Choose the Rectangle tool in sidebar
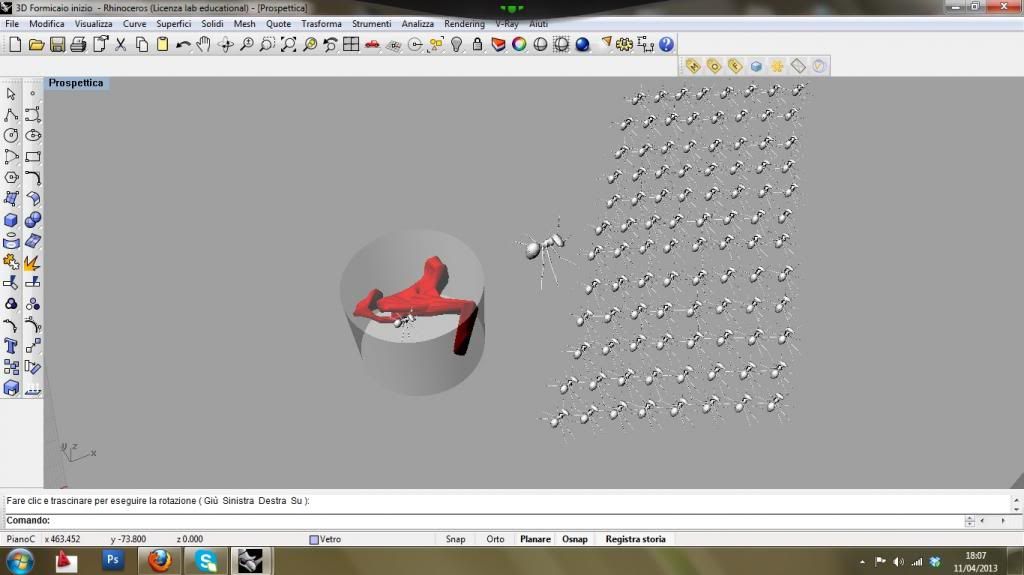Viewport: 1024px width, 575px height. 33,157
